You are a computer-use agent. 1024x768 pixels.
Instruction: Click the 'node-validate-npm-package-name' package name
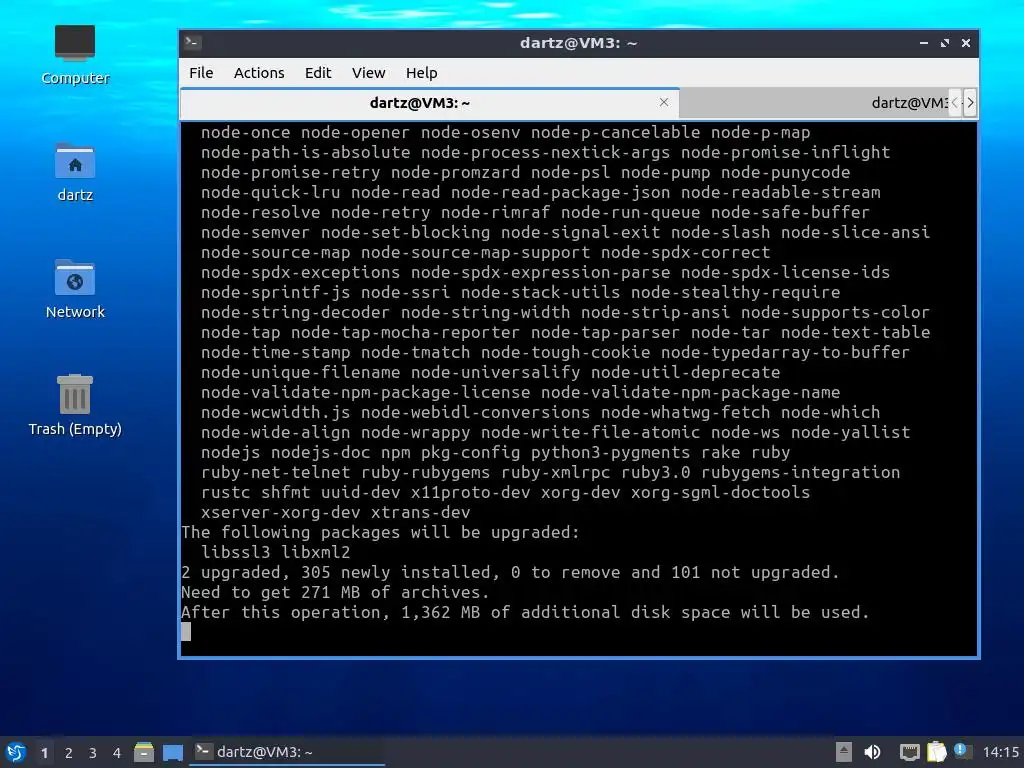coord(690,392)
